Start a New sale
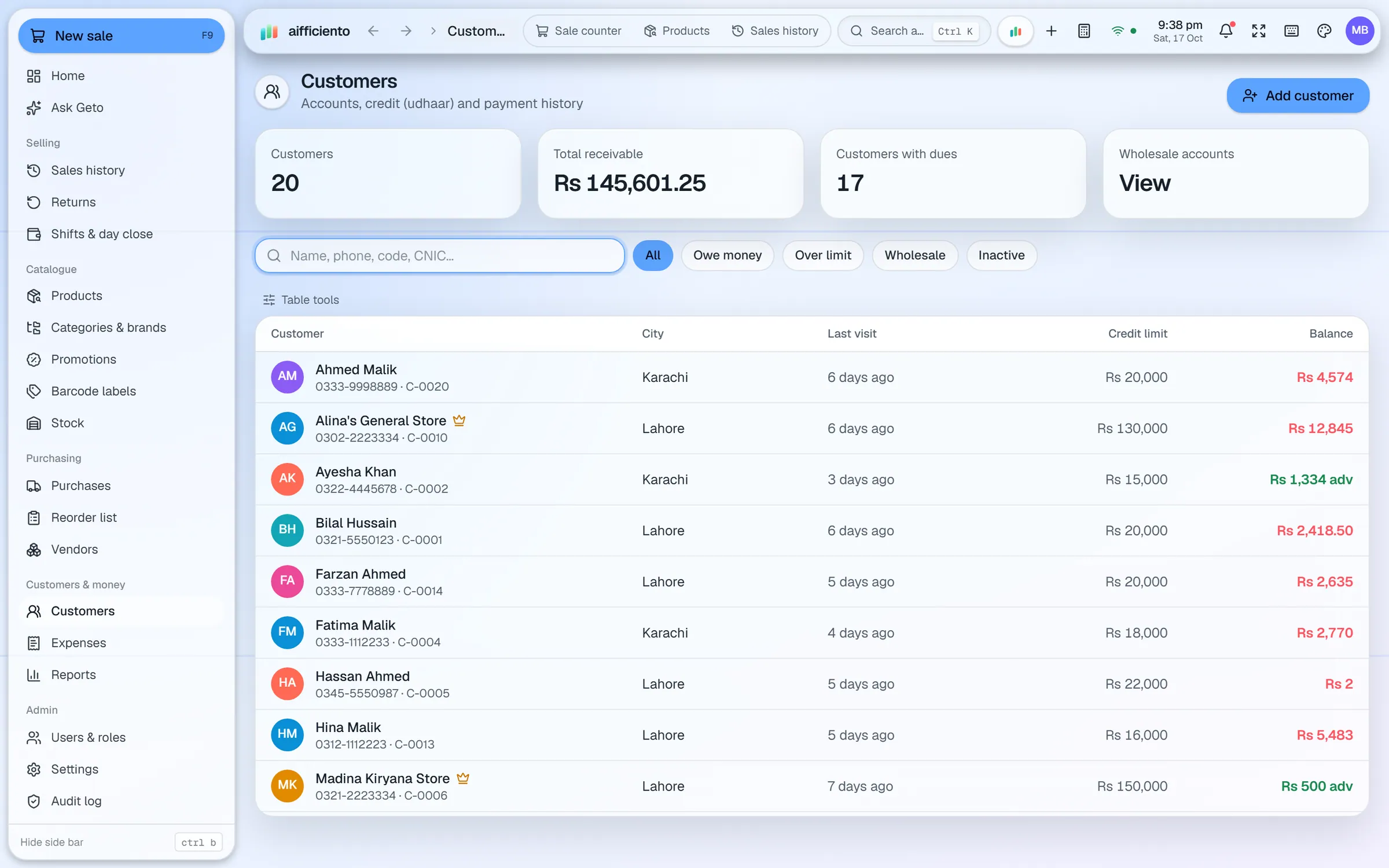Image resolution: width=1389 pixels, height=868 pixels. pyautogui.click(x=121, y=36)
